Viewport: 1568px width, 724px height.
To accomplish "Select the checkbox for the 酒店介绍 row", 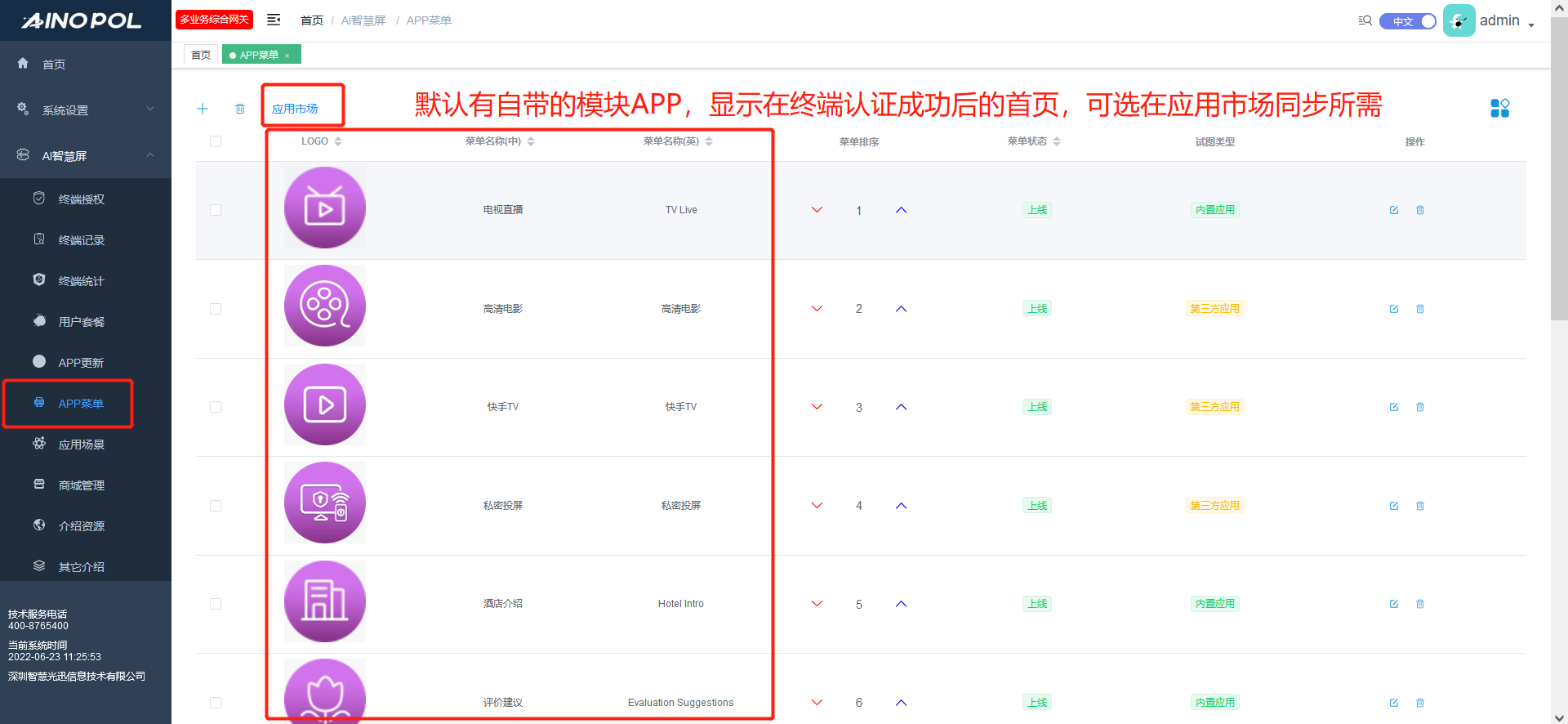I will tap(216, 604).
